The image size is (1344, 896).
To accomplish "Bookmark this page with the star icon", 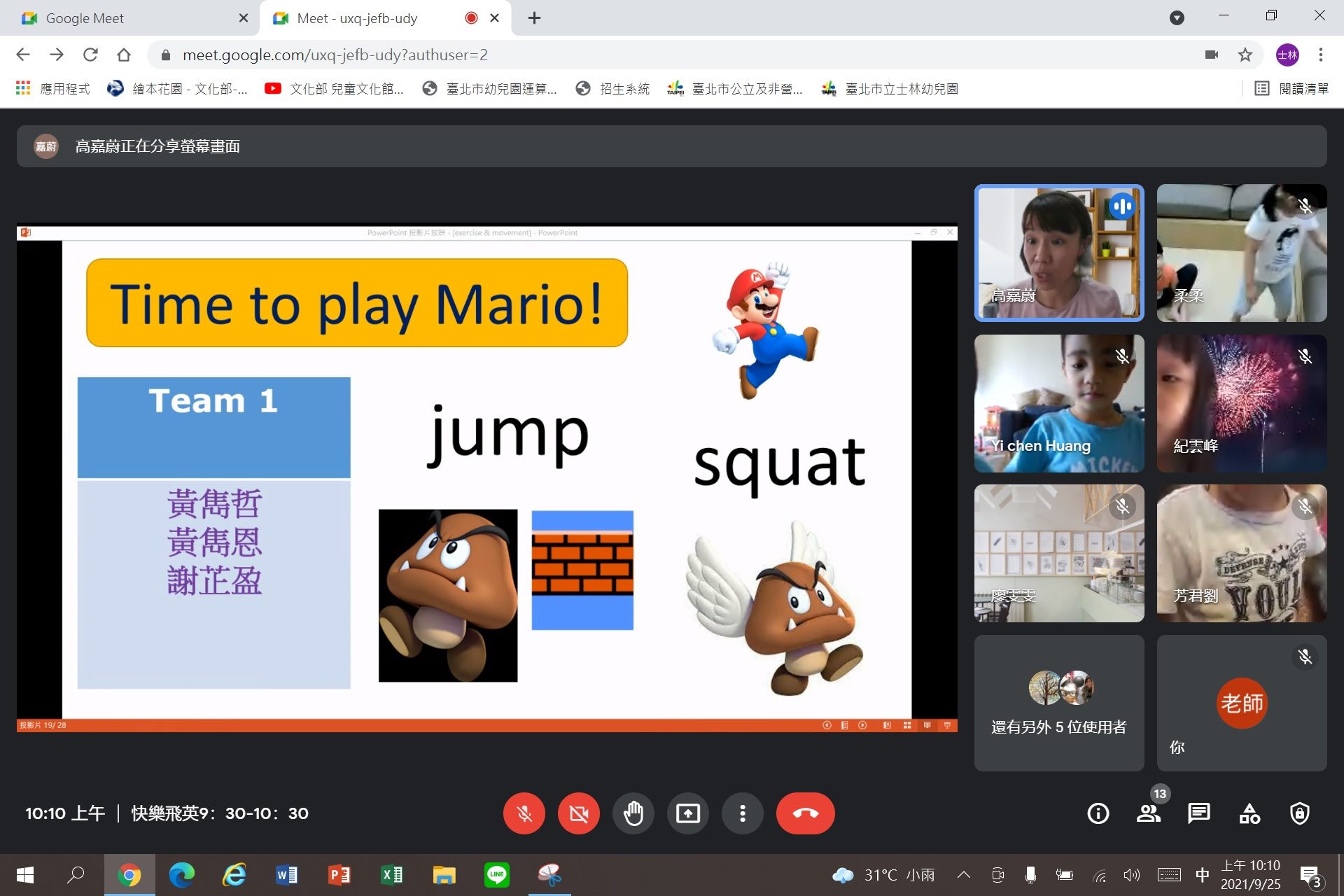I will coord(1245,55).
